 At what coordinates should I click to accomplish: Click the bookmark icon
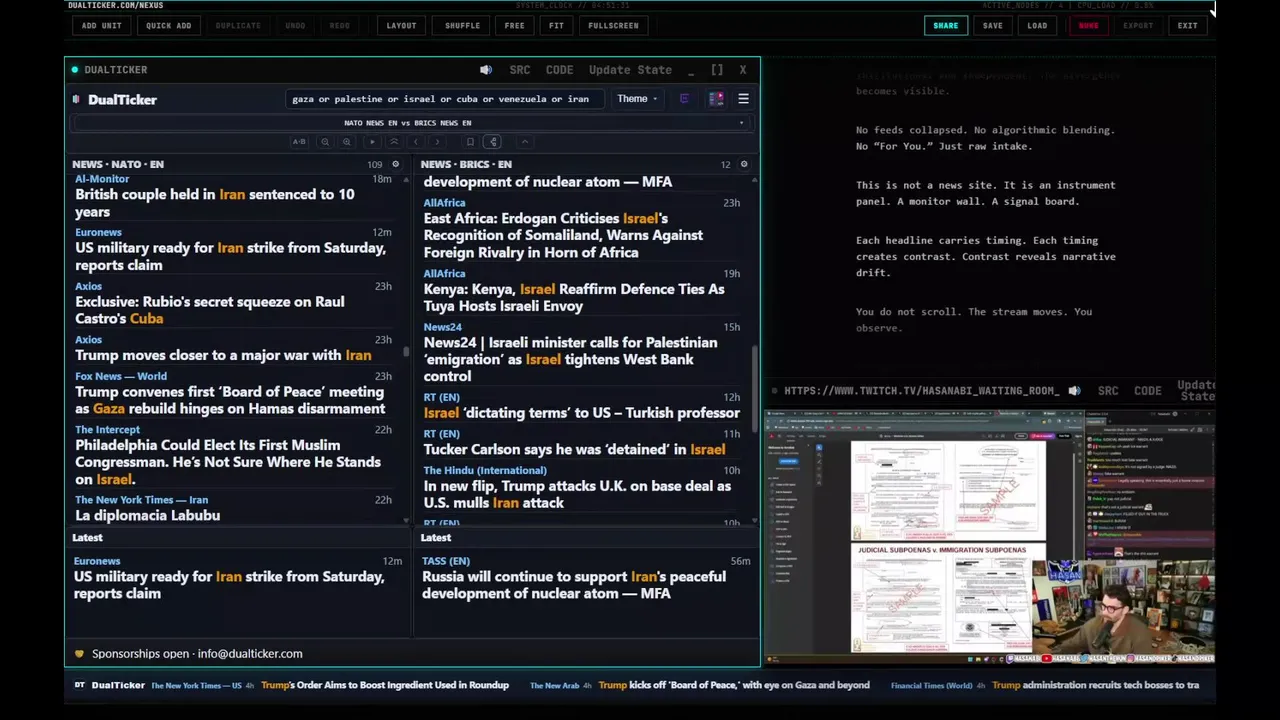click(470, 142)
